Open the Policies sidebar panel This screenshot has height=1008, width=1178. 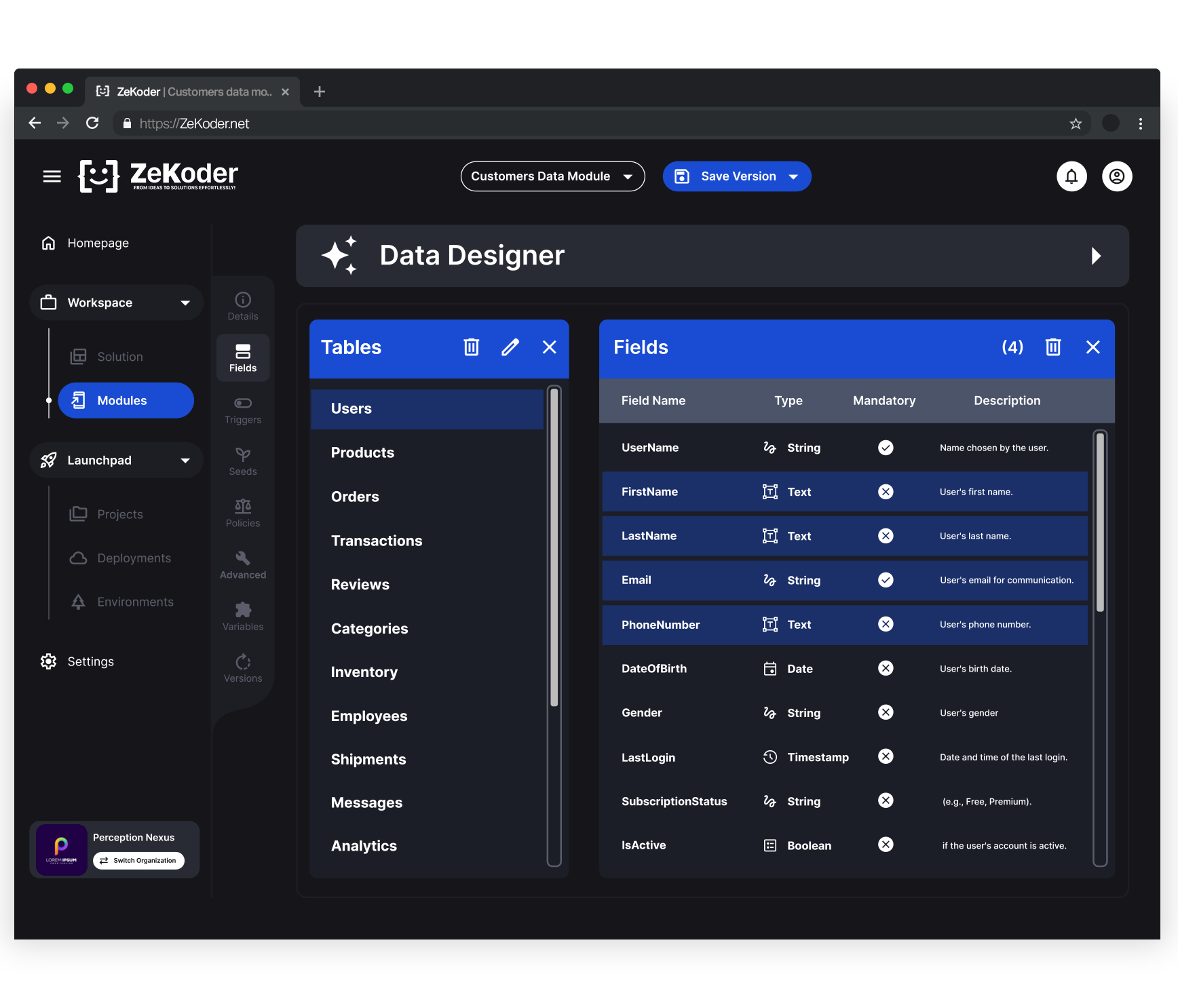click(x=243, y=513)
